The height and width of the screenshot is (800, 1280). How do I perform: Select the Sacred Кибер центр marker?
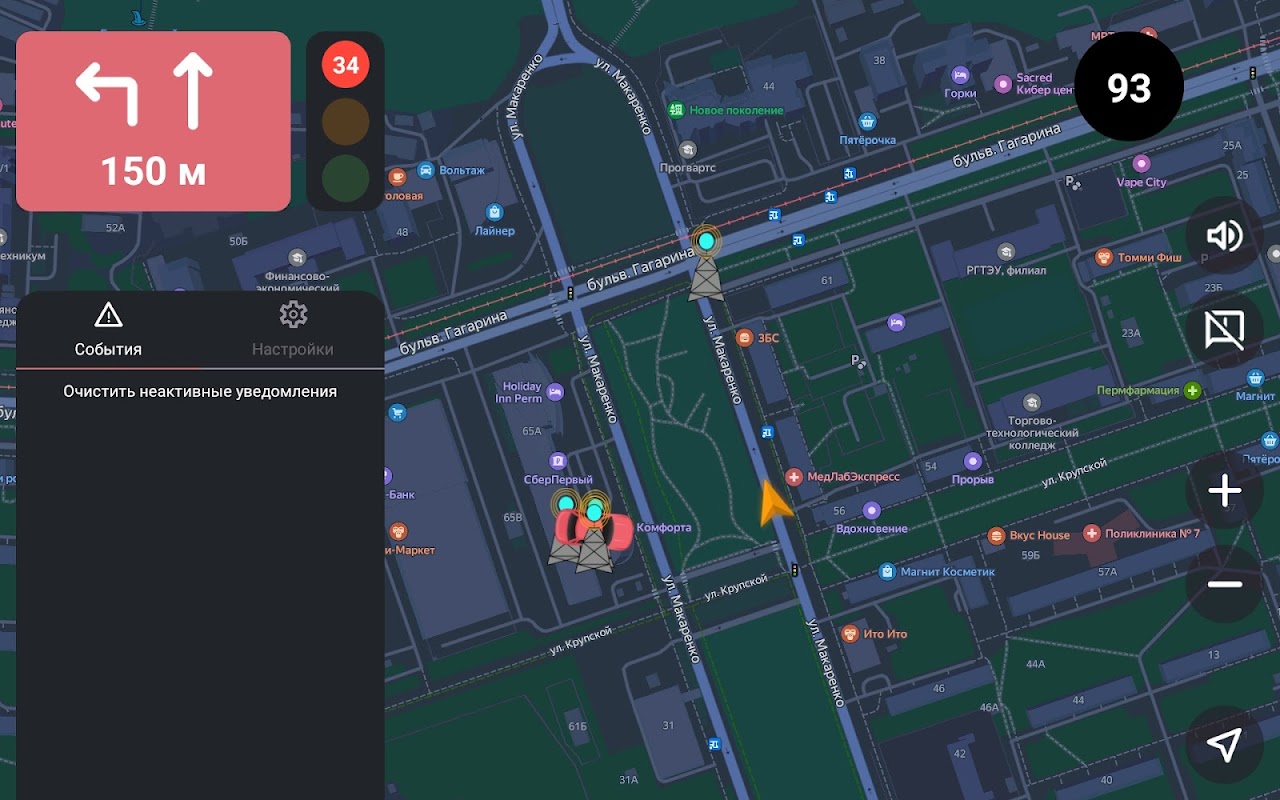click(1003, 84)
